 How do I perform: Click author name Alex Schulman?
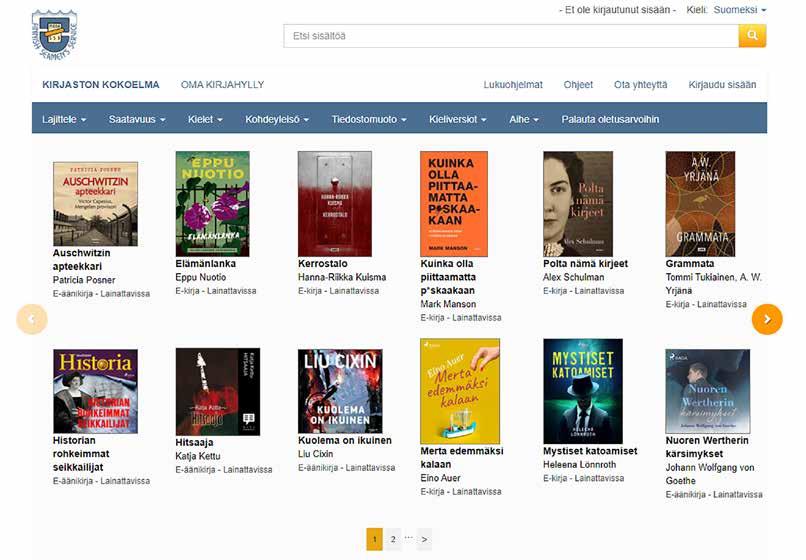[x=574, y=277]
